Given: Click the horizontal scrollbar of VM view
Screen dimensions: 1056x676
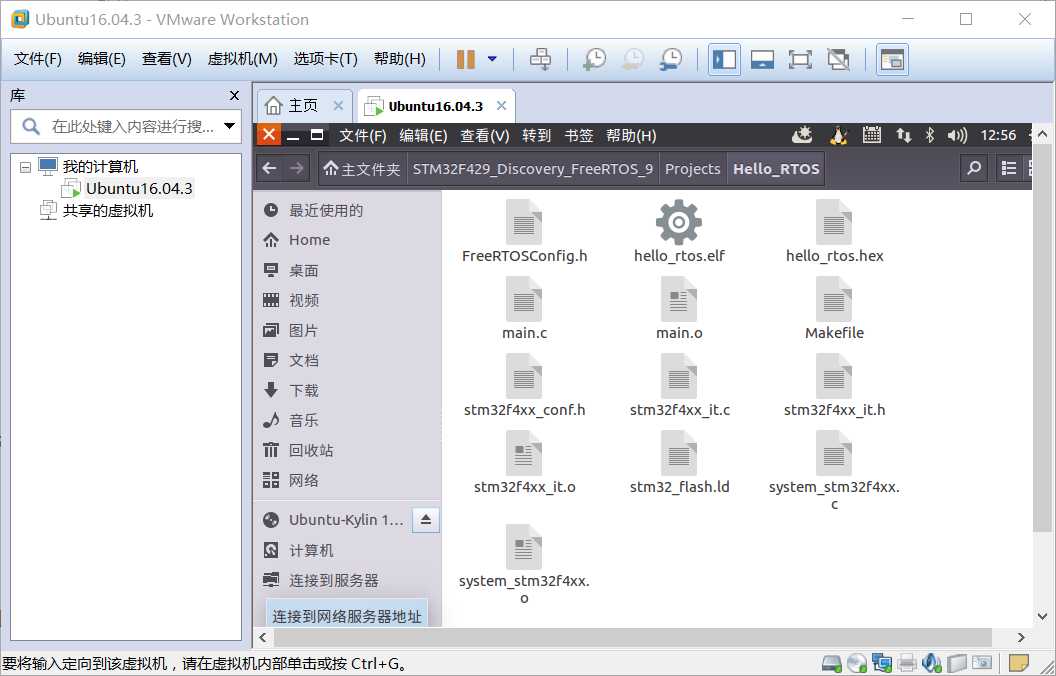Looking at the screenshot, I should [x=633, y=637].
